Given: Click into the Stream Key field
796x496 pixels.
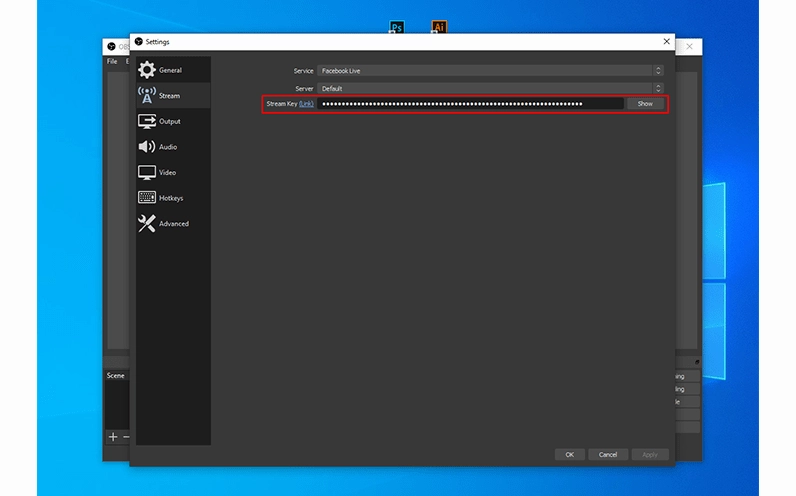Looking at the screenshot, I should [x=470, y=104].
